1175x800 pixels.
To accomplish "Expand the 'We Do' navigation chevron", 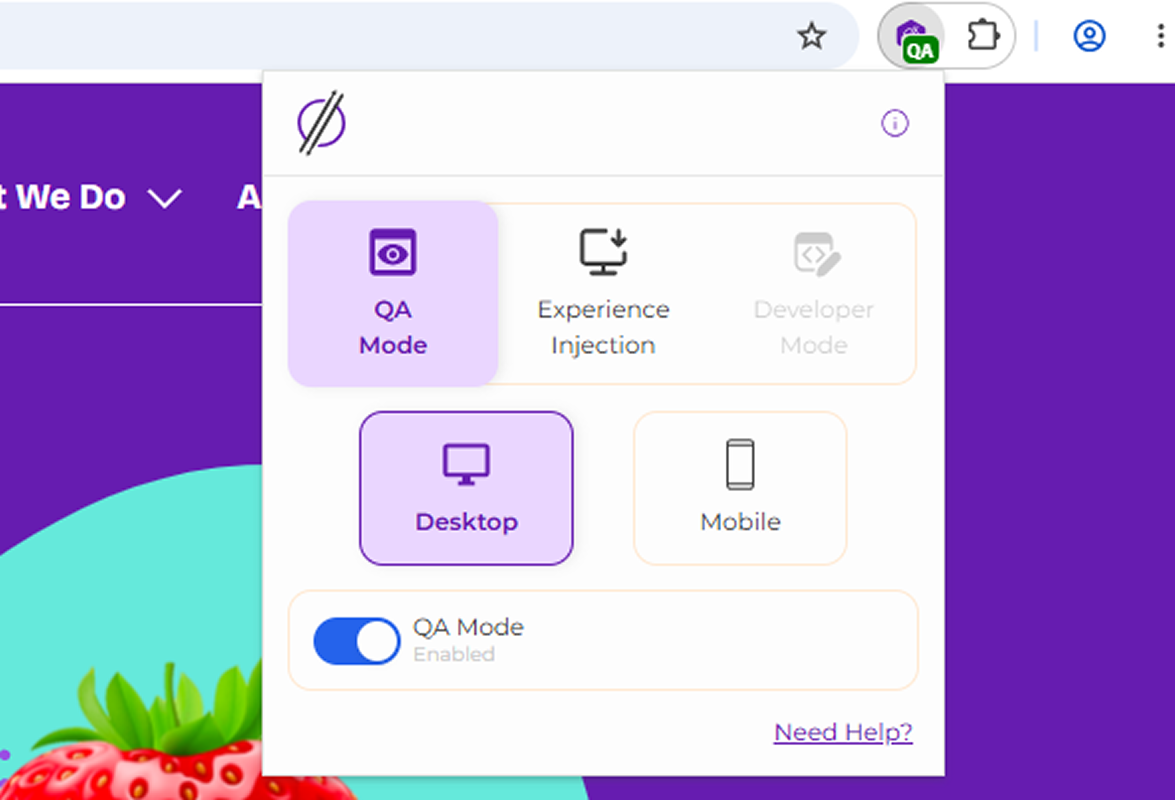I will [165, 199].
